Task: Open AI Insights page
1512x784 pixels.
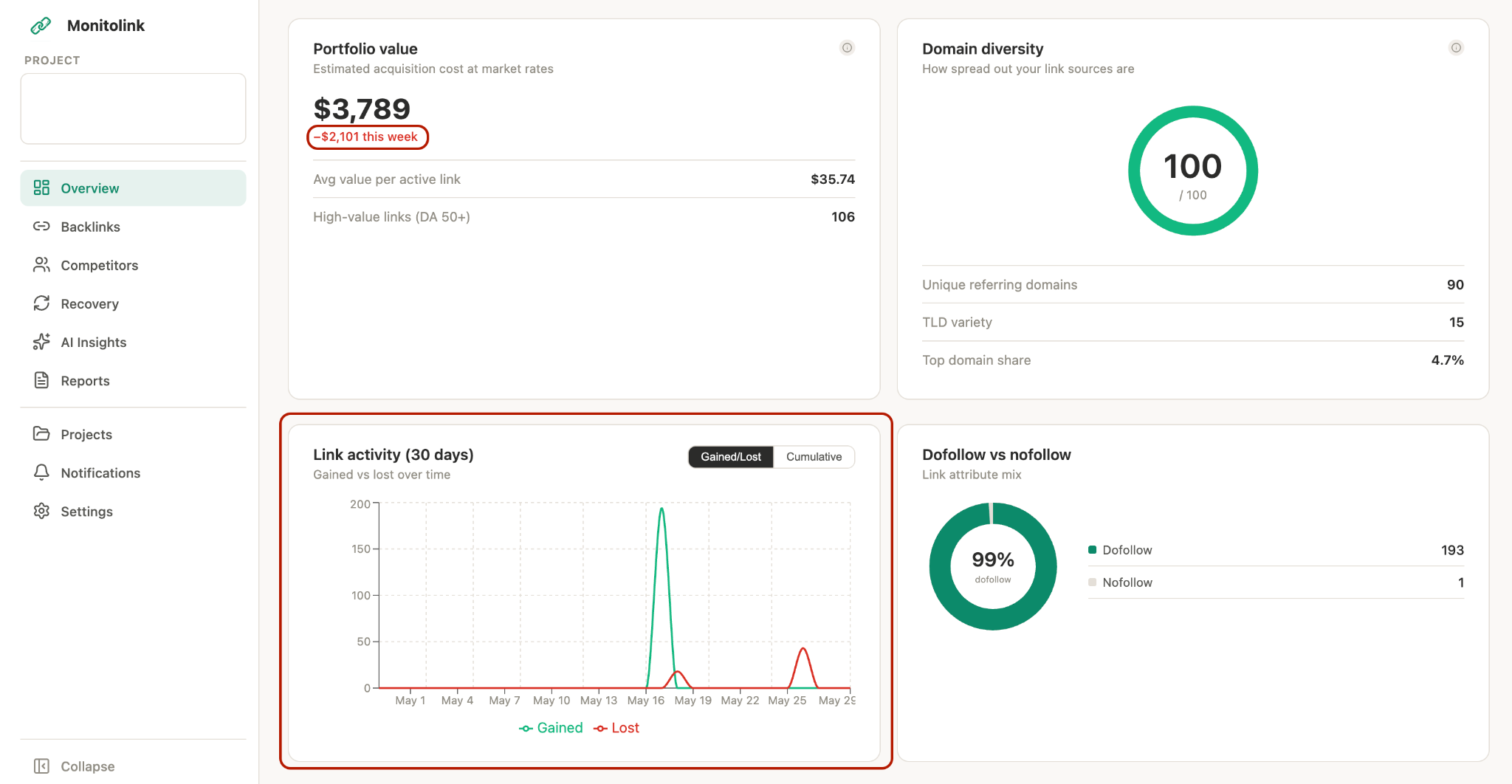Action: point(133,342)
